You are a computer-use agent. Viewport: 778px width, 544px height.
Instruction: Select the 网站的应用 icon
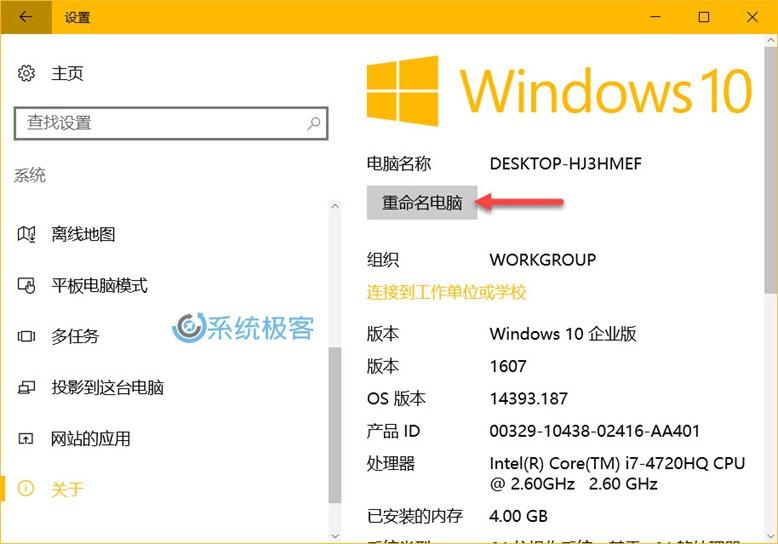click(x=26, y=439)
